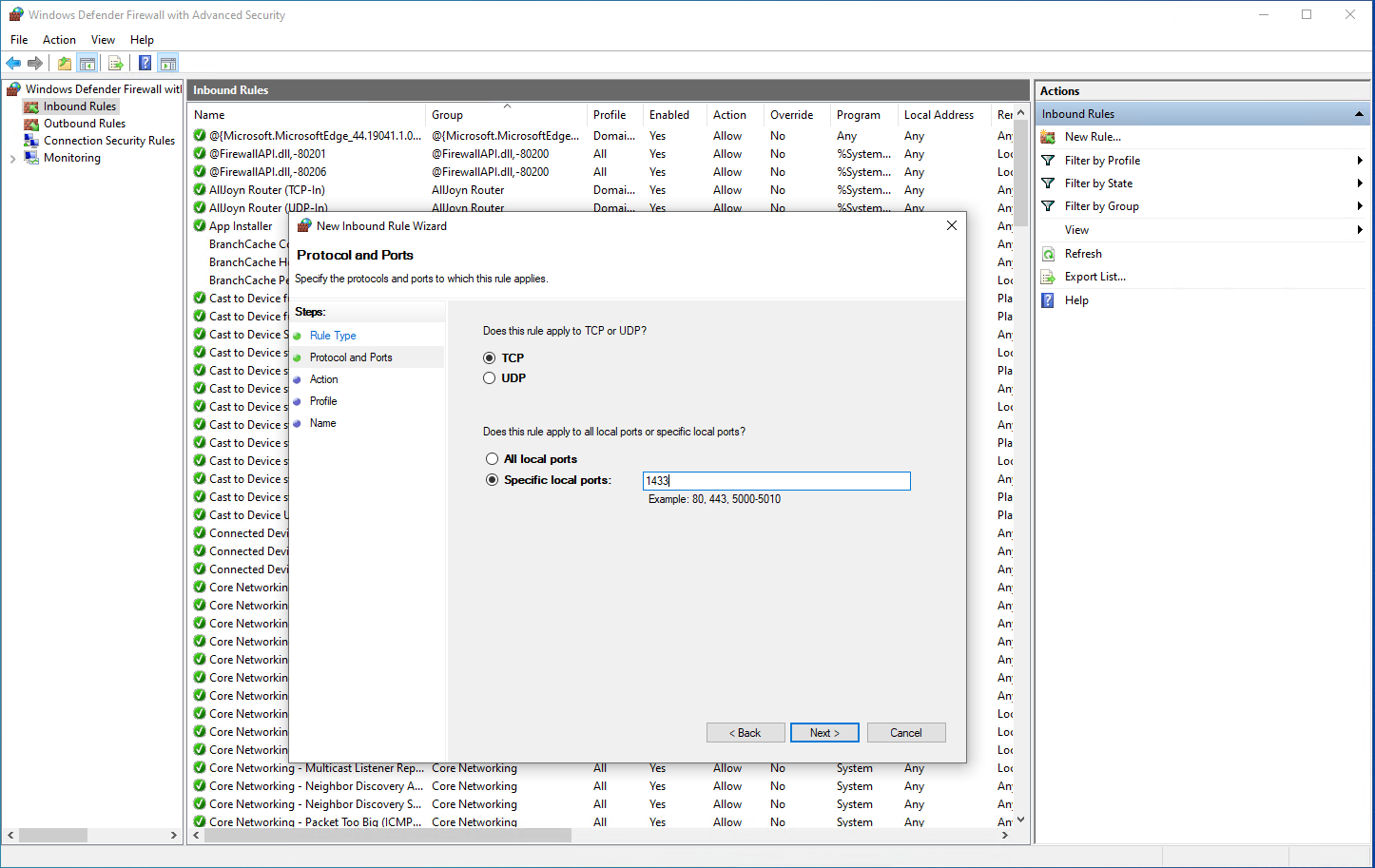
Task: Select Connection Security Rules tree item
Action: 109,141
